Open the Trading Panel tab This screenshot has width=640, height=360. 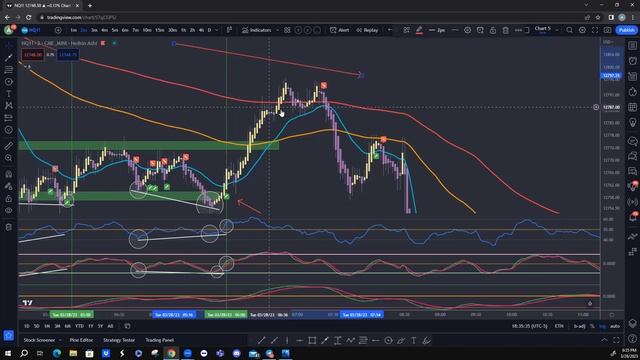[x=160, y=340]
